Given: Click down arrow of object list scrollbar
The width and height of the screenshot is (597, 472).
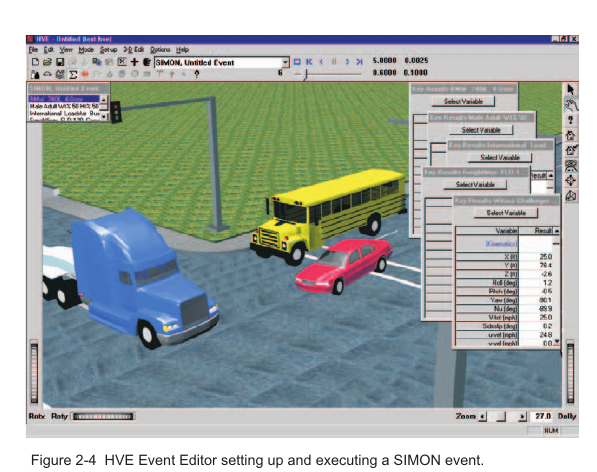Looking at the screenshot, I should click(x=104, y=117).
